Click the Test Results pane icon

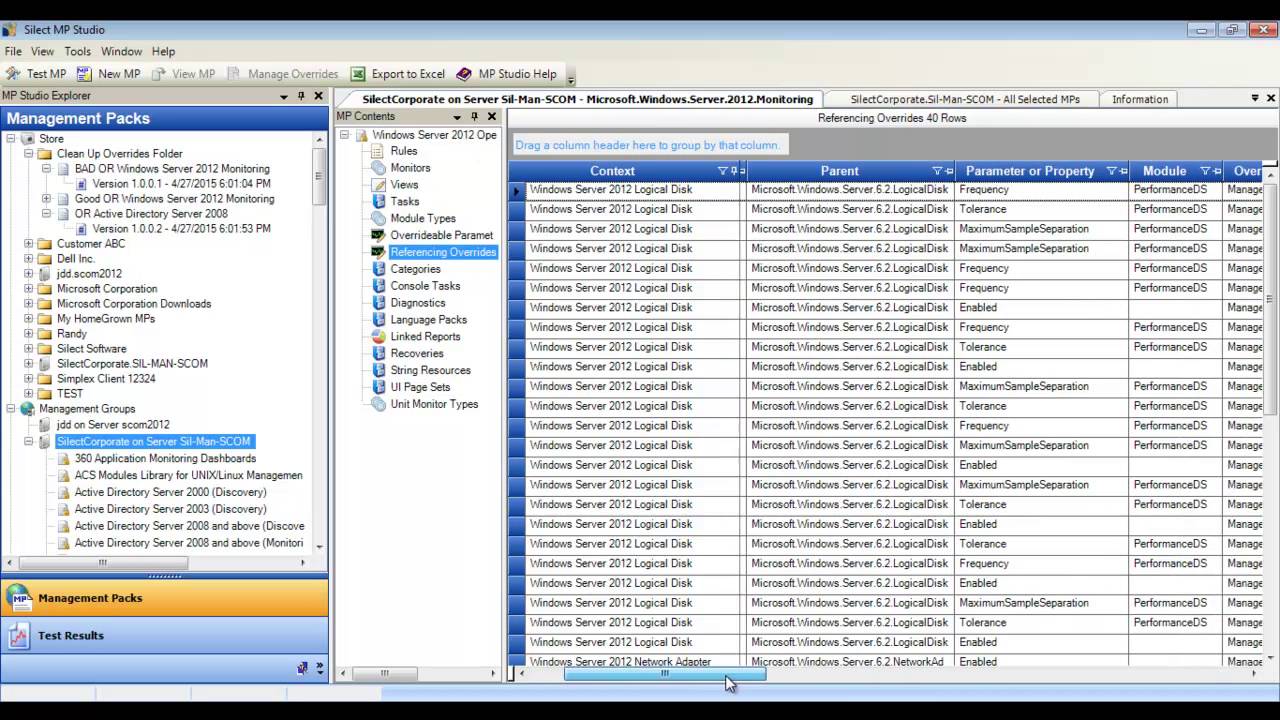point(18,636)
